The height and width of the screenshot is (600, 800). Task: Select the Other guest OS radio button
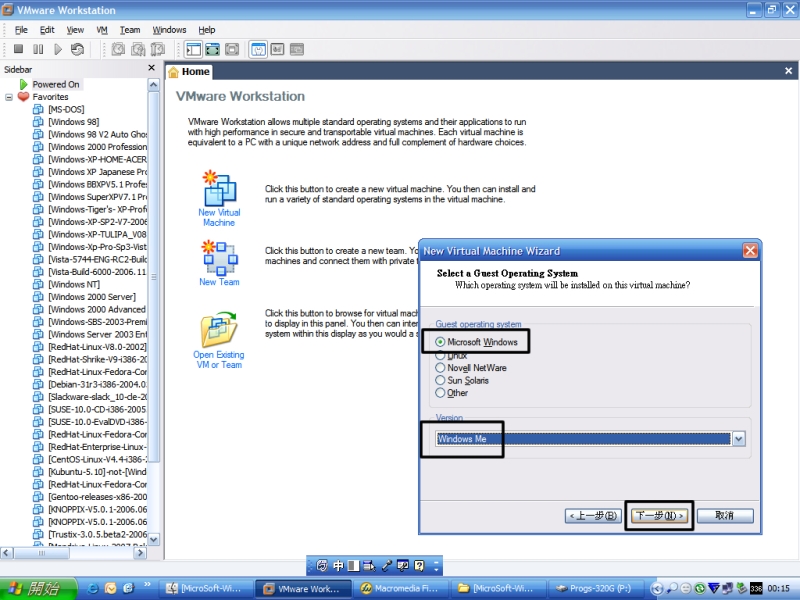tap(440, 393)
